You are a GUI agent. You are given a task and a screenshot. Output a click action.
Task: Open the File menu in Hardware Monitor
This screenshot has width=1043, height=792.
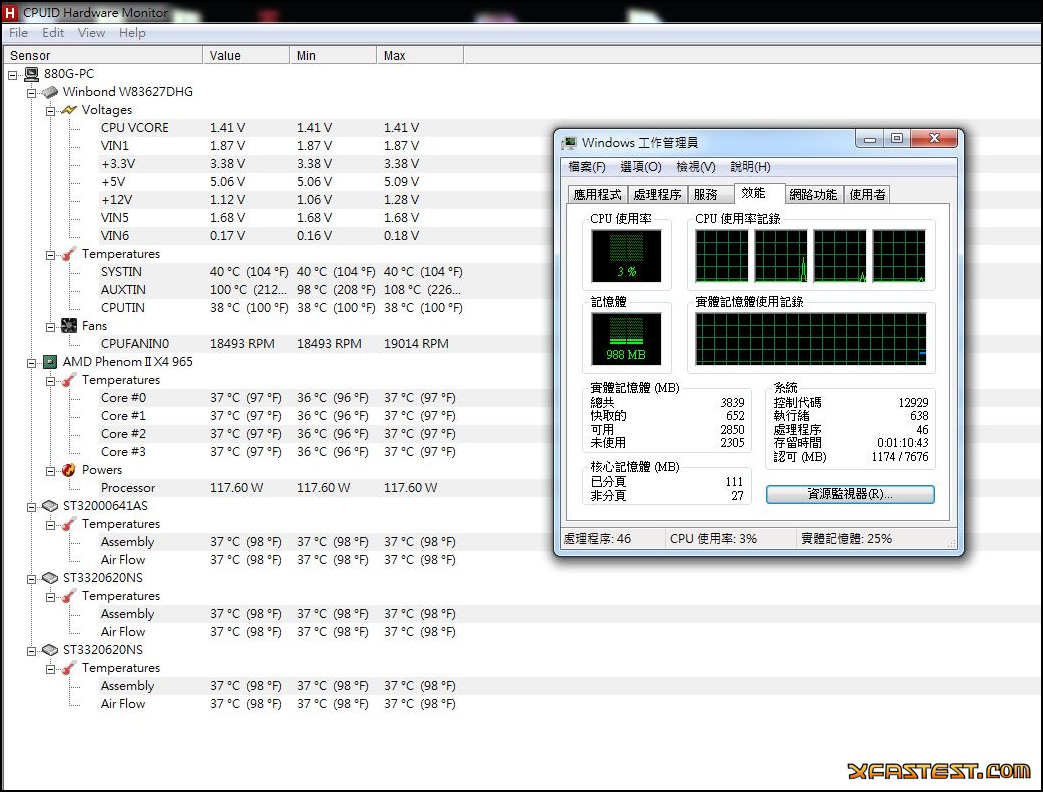pyautogui.click(x=18, y=33)
